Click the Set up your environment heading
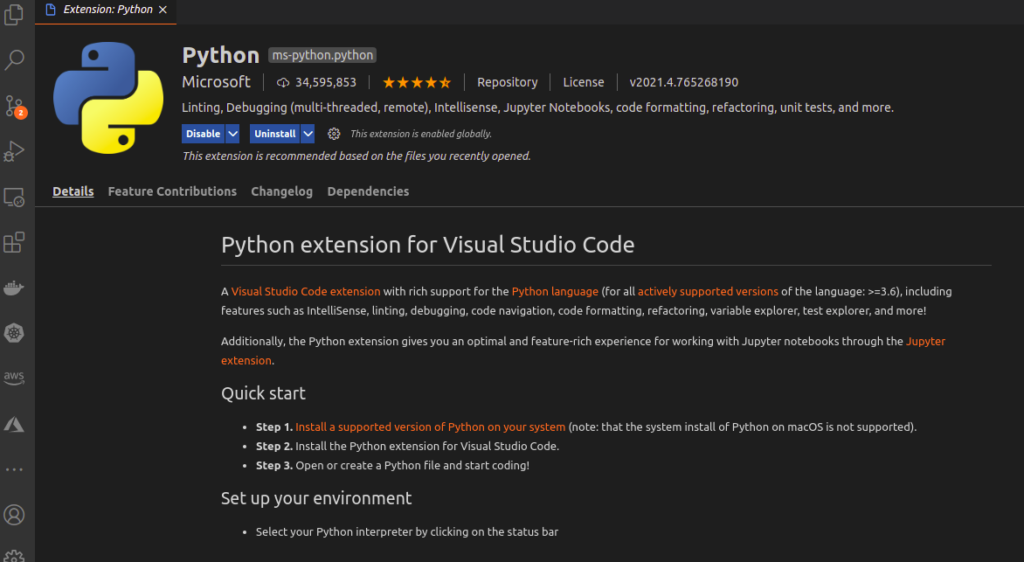Viewport: 1024px width, 562px height. [316, 498]
